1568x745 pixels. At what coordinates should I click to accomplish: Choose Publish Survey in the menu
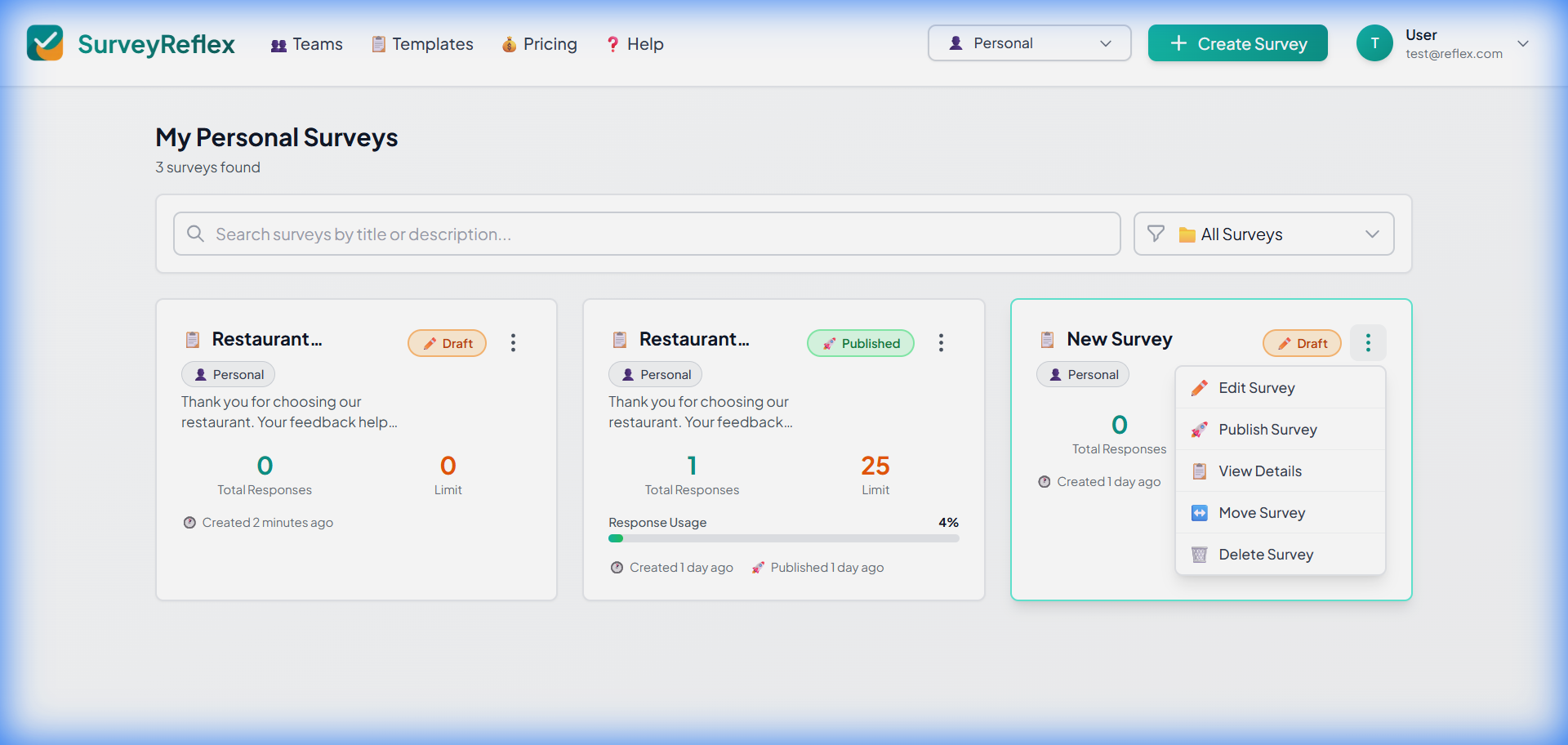[1267, 430]
